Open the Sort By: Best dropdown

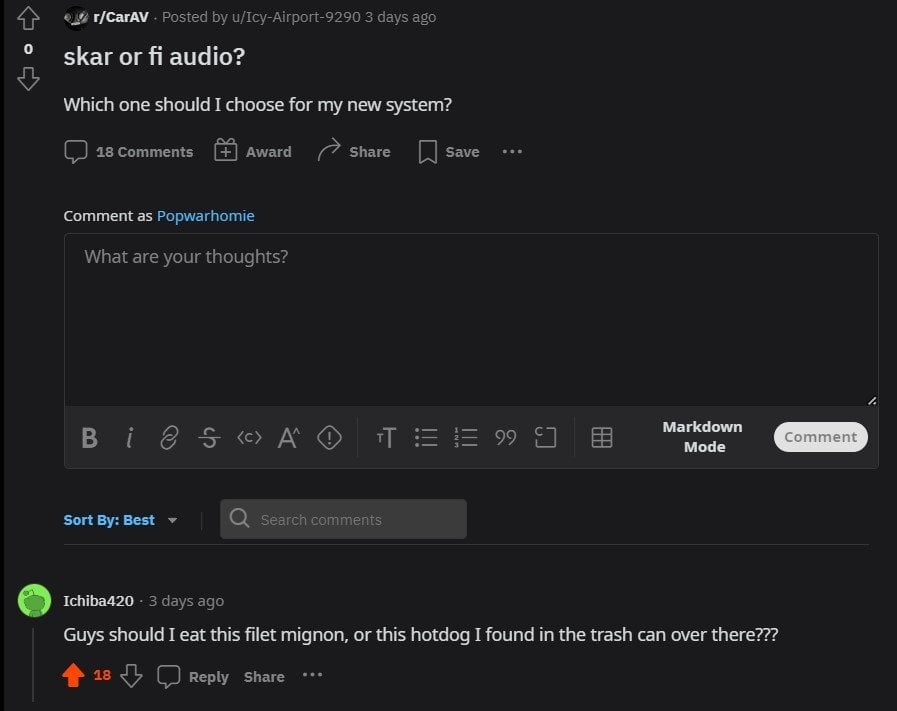[x=119, y=520]
